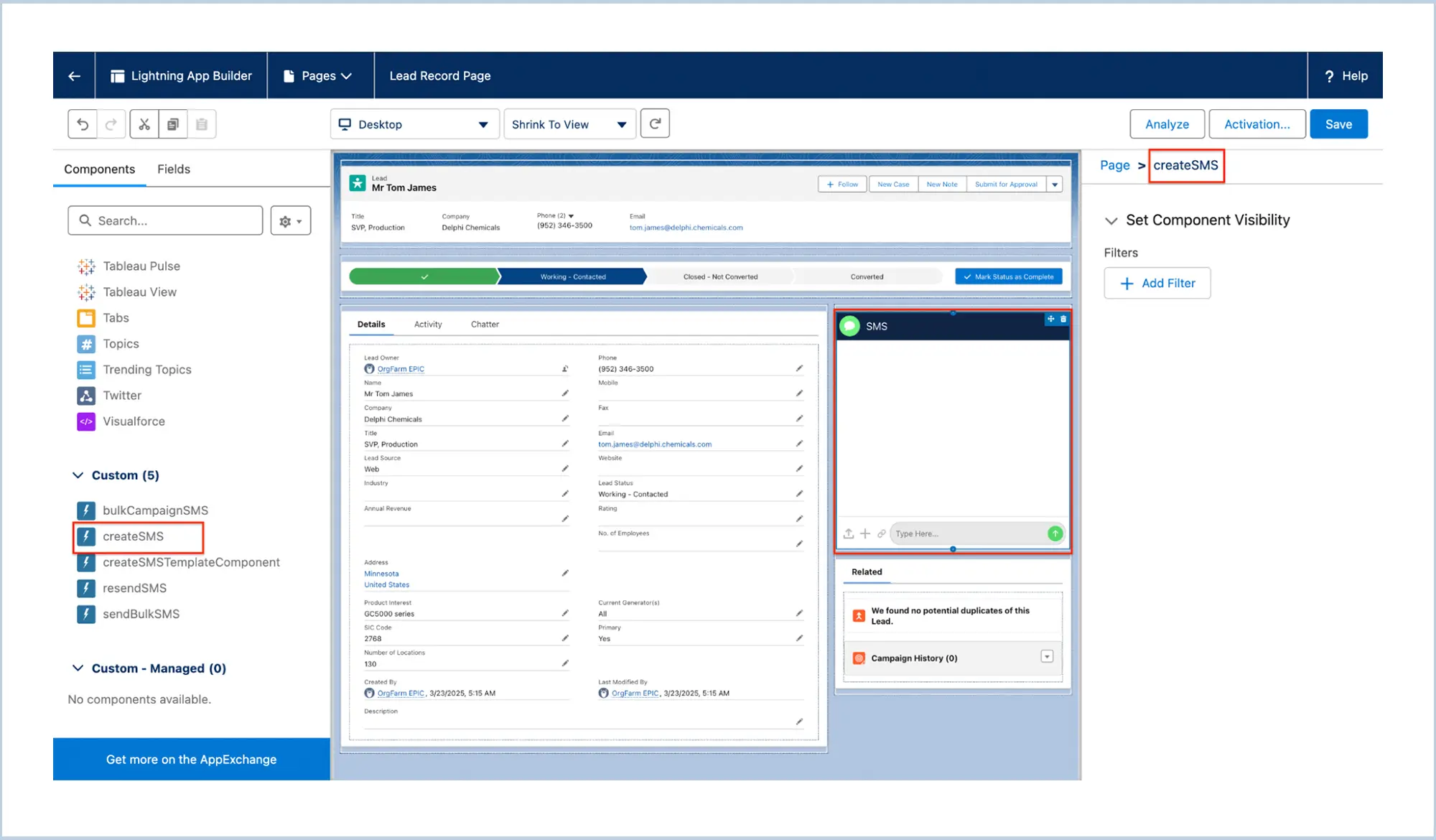
Task: Click the undo icon in toolbar
Action: point(83,124)
